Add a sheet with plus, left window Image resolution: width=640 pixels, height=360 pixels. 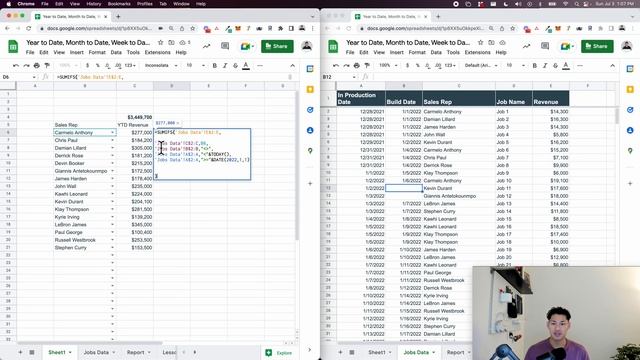coord(20,352)
